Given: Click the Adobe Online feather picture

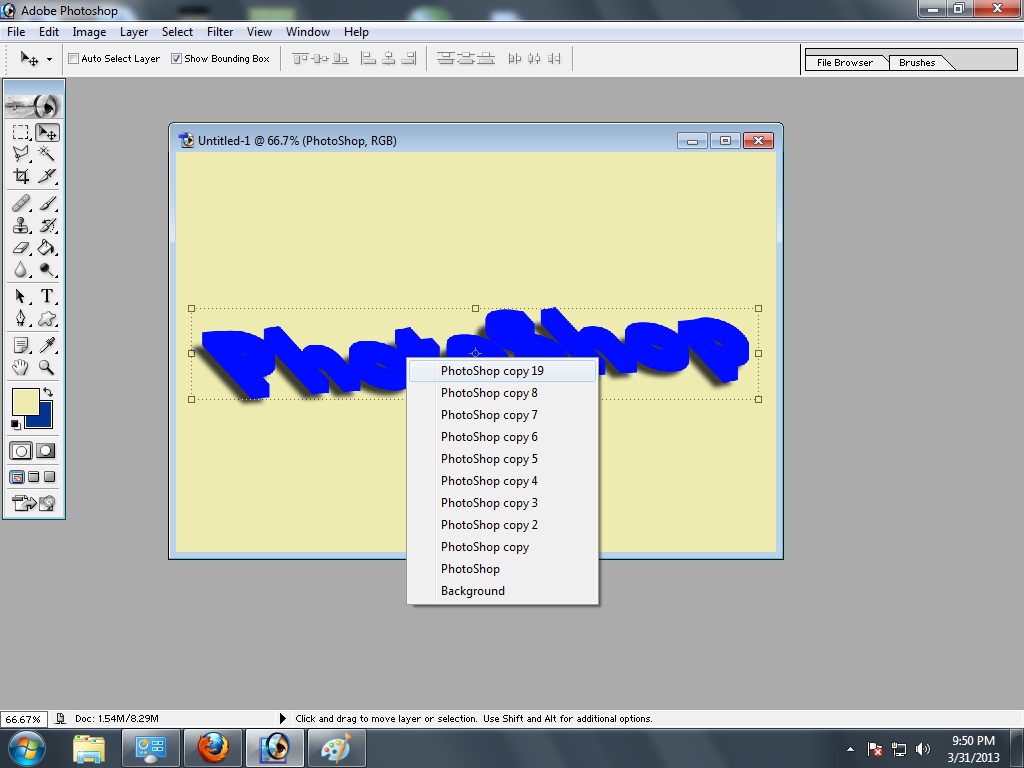Looking at the screenshot, I should click(33, 105).
